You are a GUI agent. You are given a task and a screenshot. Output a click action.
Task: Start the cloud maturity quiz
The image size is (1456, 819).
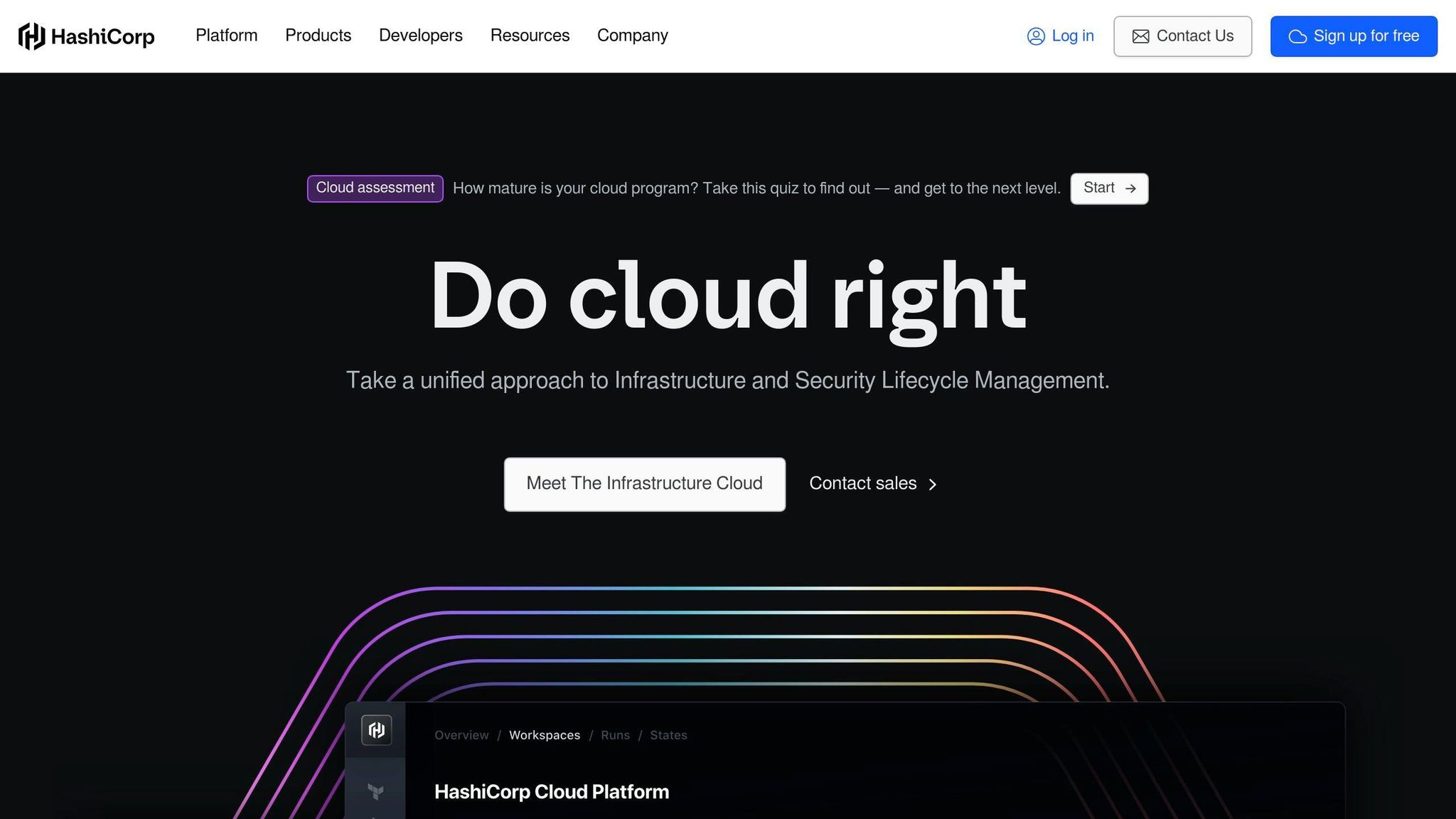pos(1108,188)
